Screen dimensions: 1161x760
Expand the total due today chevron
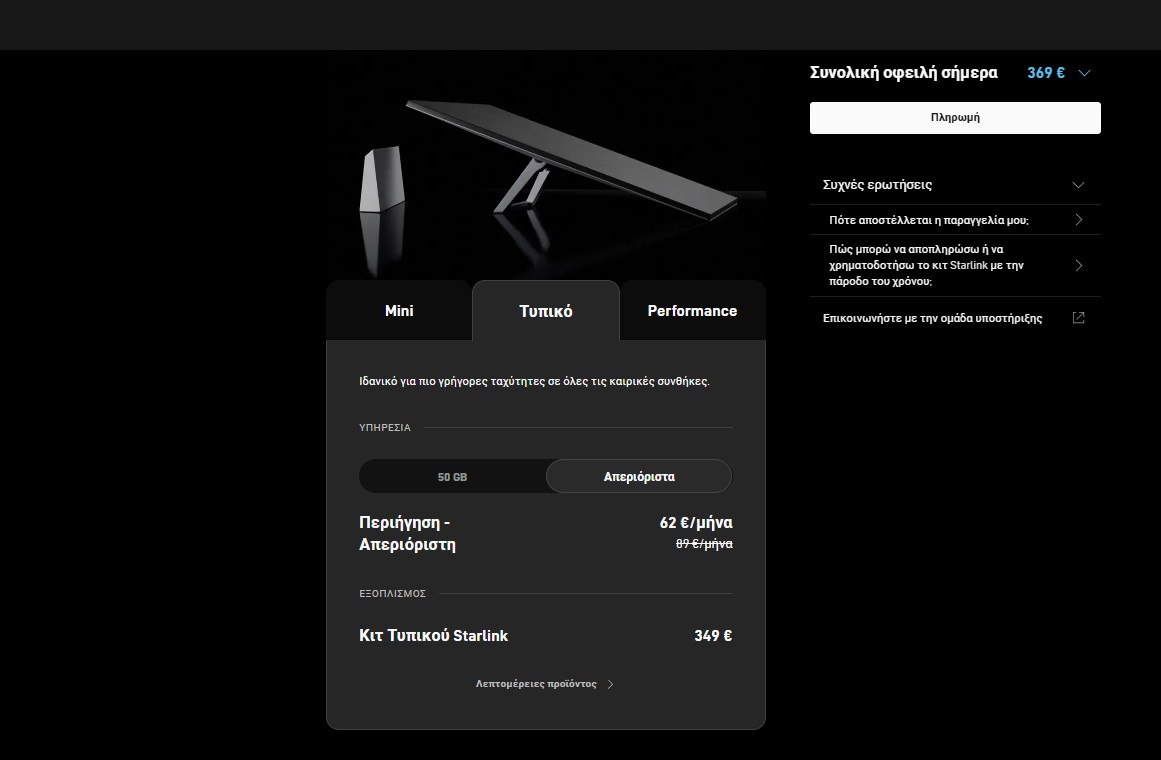click(1084, 73)
